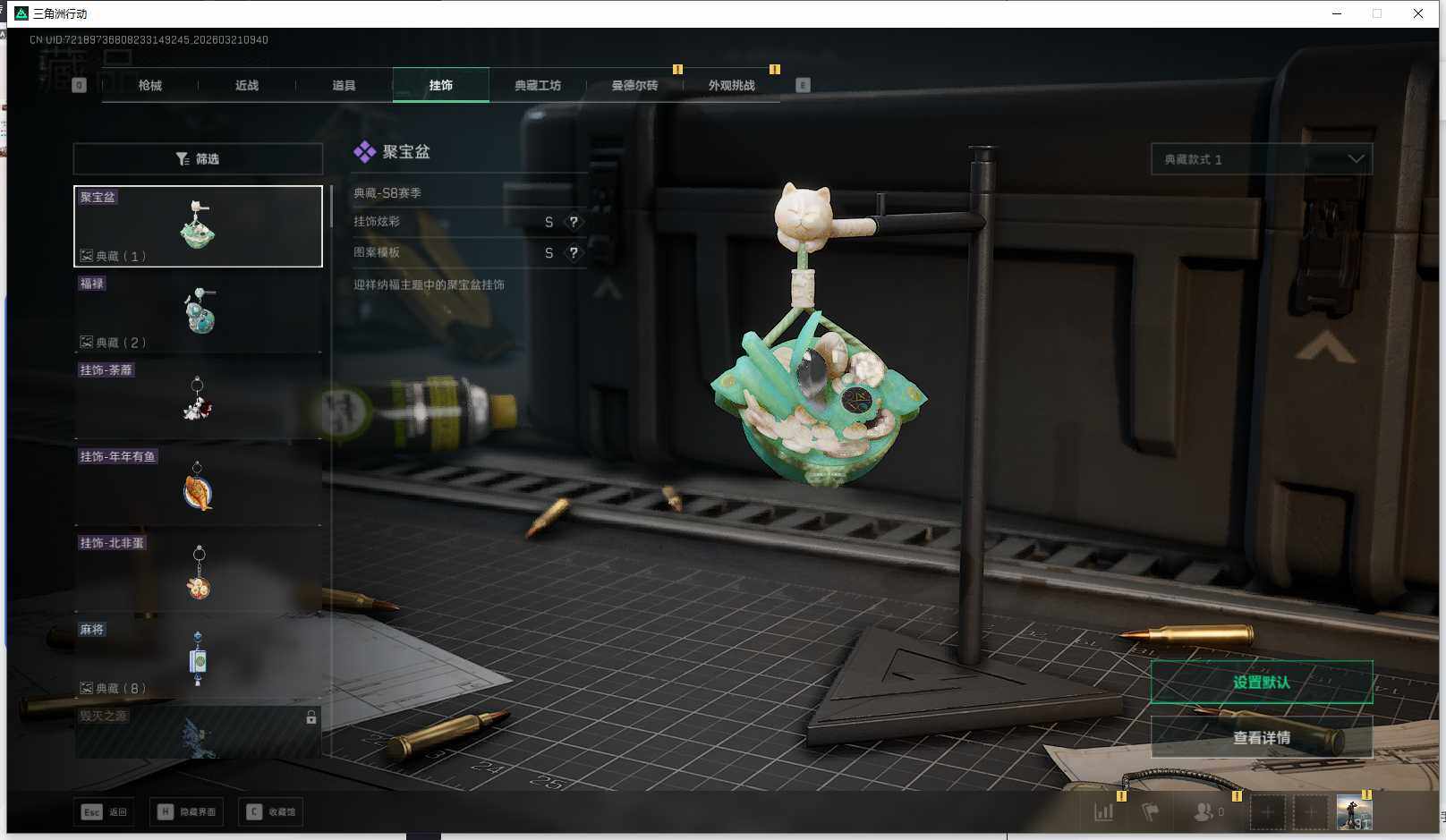The image size is (1446, 840).
Task: Click the 迎祥纳福主题中的聚宝盆挂饰 description
Action: click(429, 284)
